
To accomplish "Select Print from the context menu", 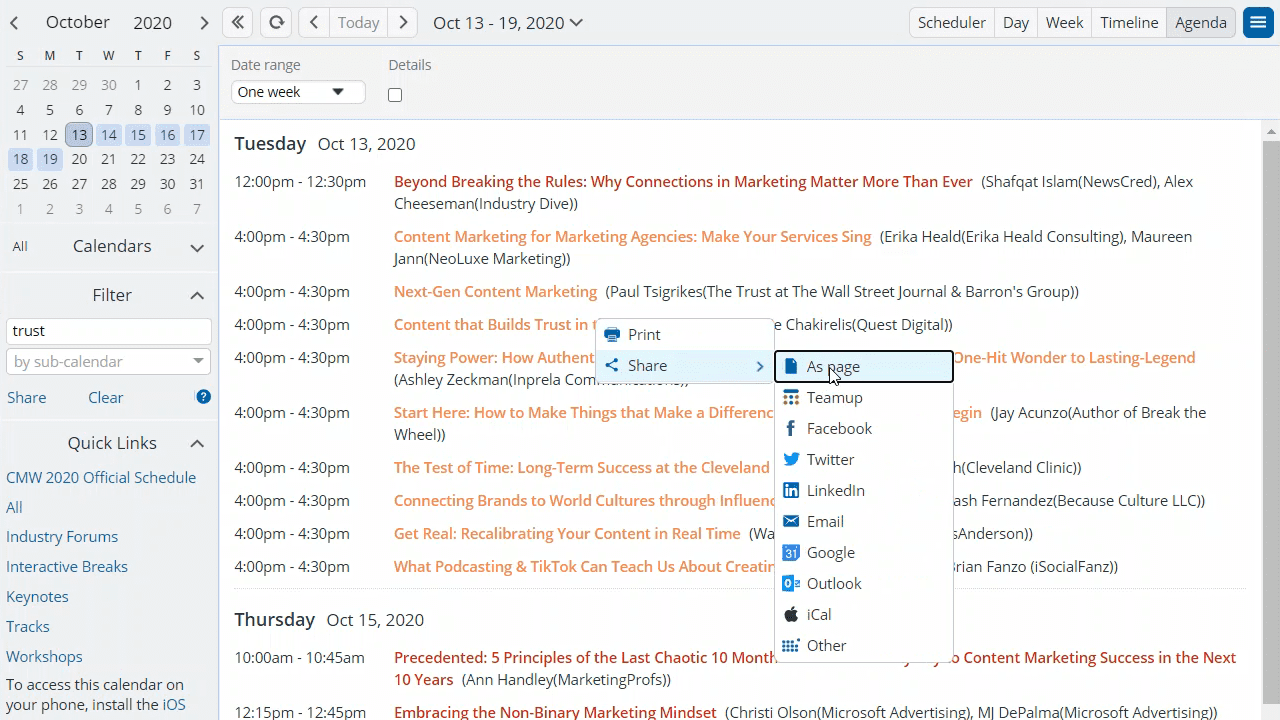I will (x=644, y=334).
